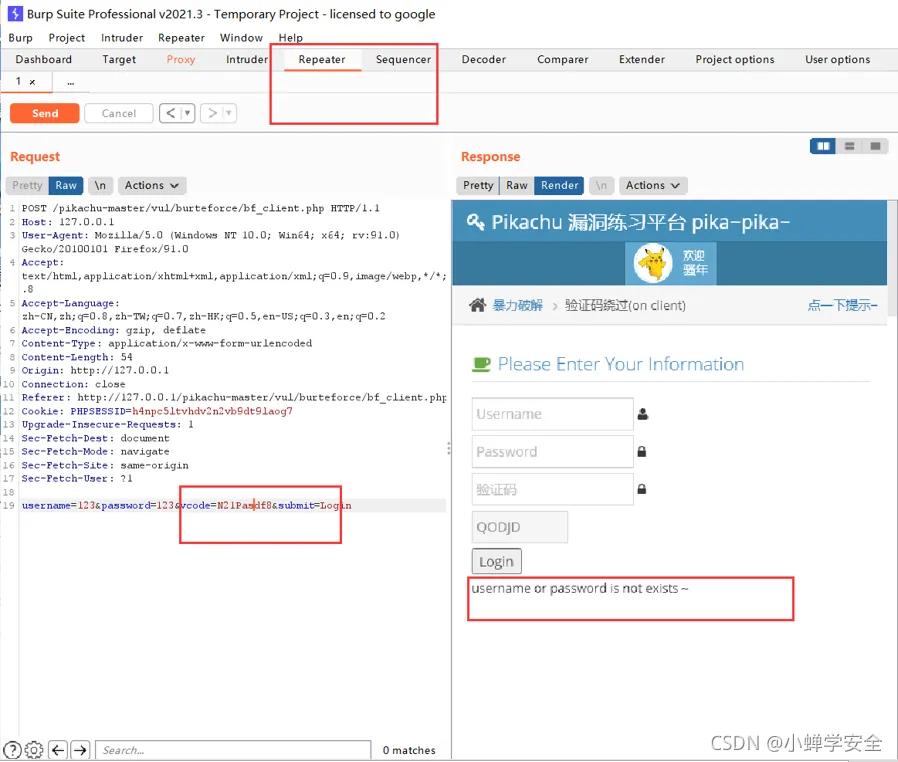Click the home icon in the breadcrumb
Screen dimensions: 898x762
478,305
